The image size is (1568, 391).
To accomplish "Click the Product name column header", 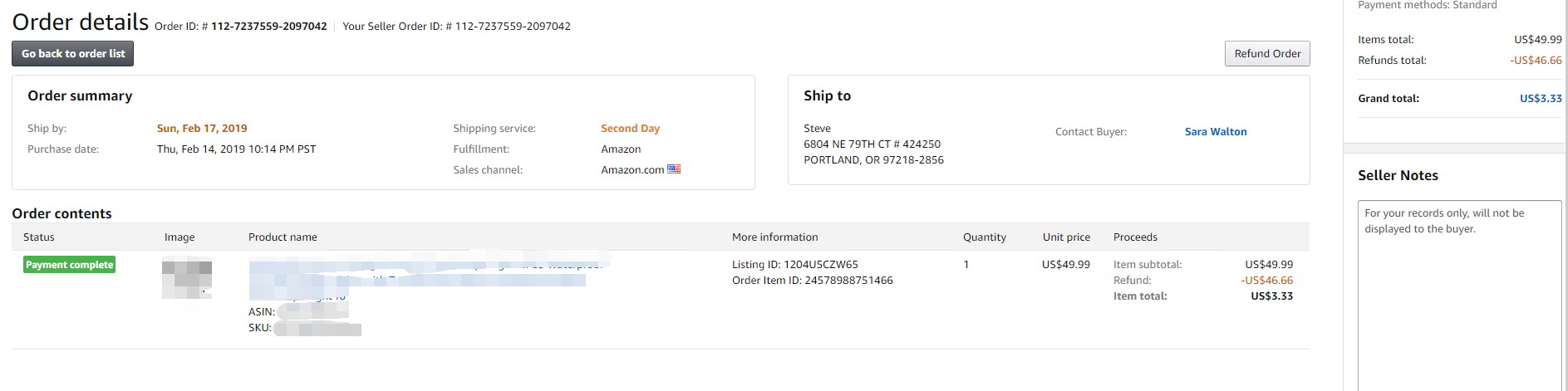I will [x=283, y=237].
